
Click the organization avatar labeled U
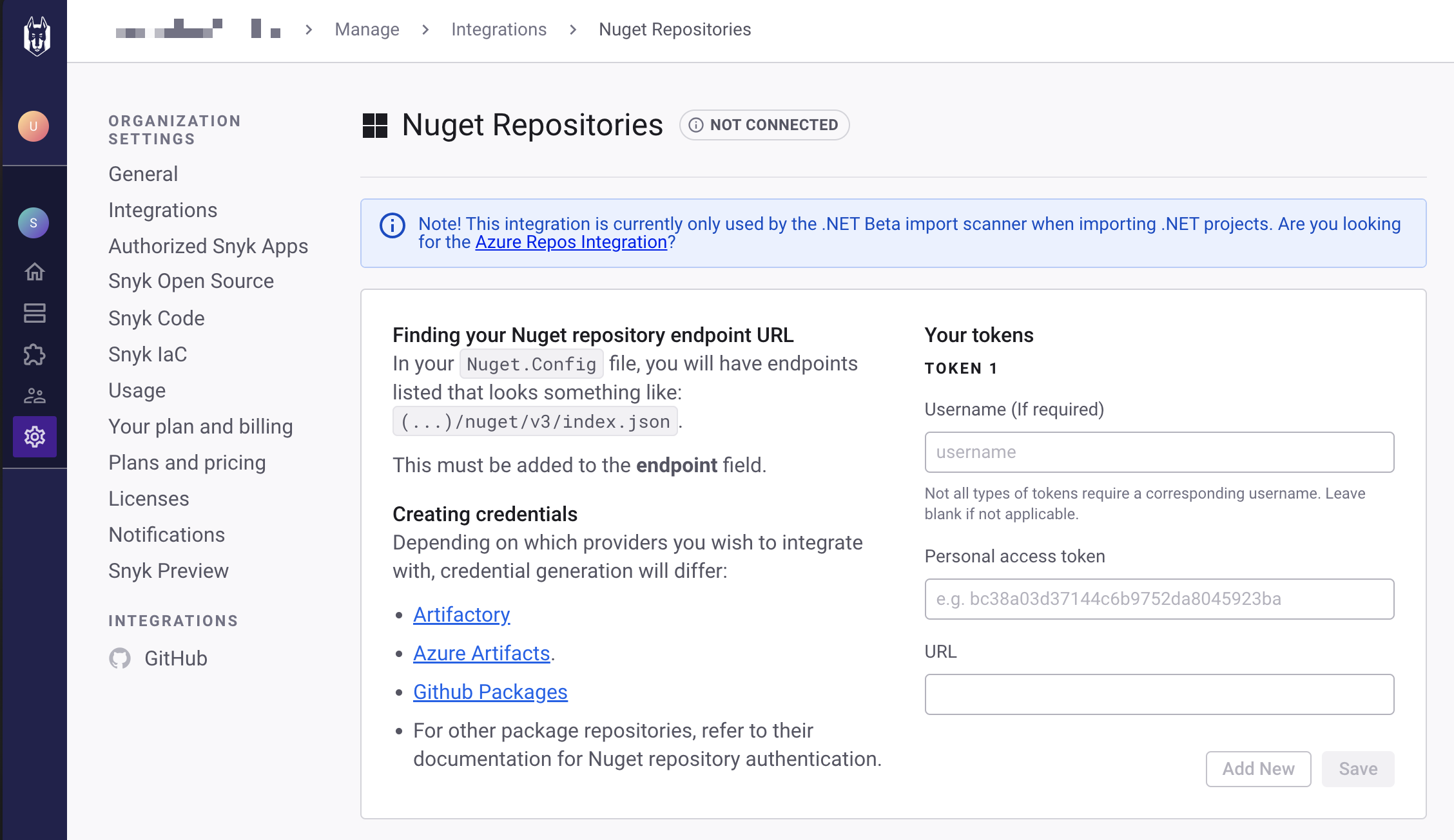point(34,126)
